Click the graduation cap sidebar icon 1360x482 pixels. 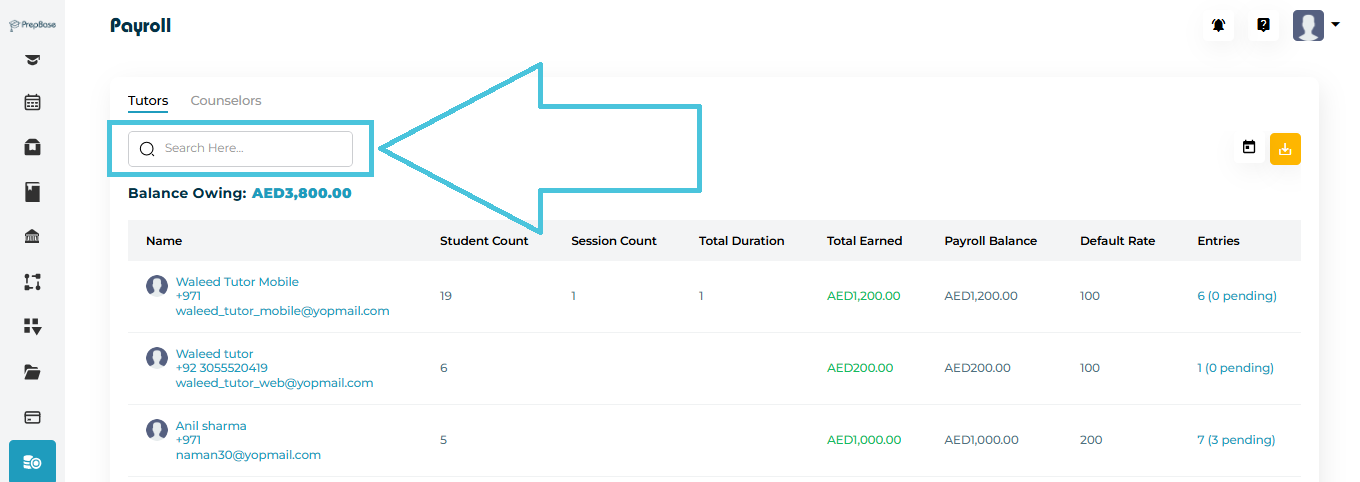32,60
